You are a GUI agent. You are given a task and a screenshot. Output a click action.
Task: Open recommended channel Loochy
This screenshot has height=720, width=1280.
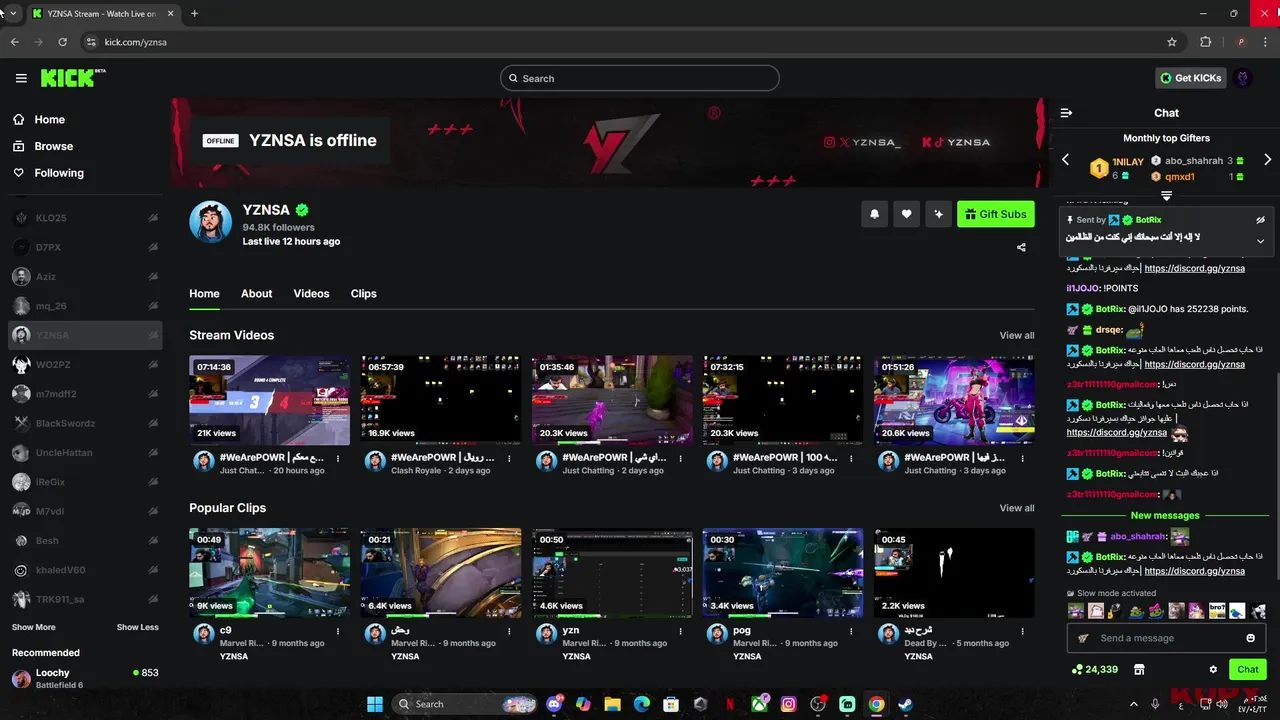coord(86,678)
